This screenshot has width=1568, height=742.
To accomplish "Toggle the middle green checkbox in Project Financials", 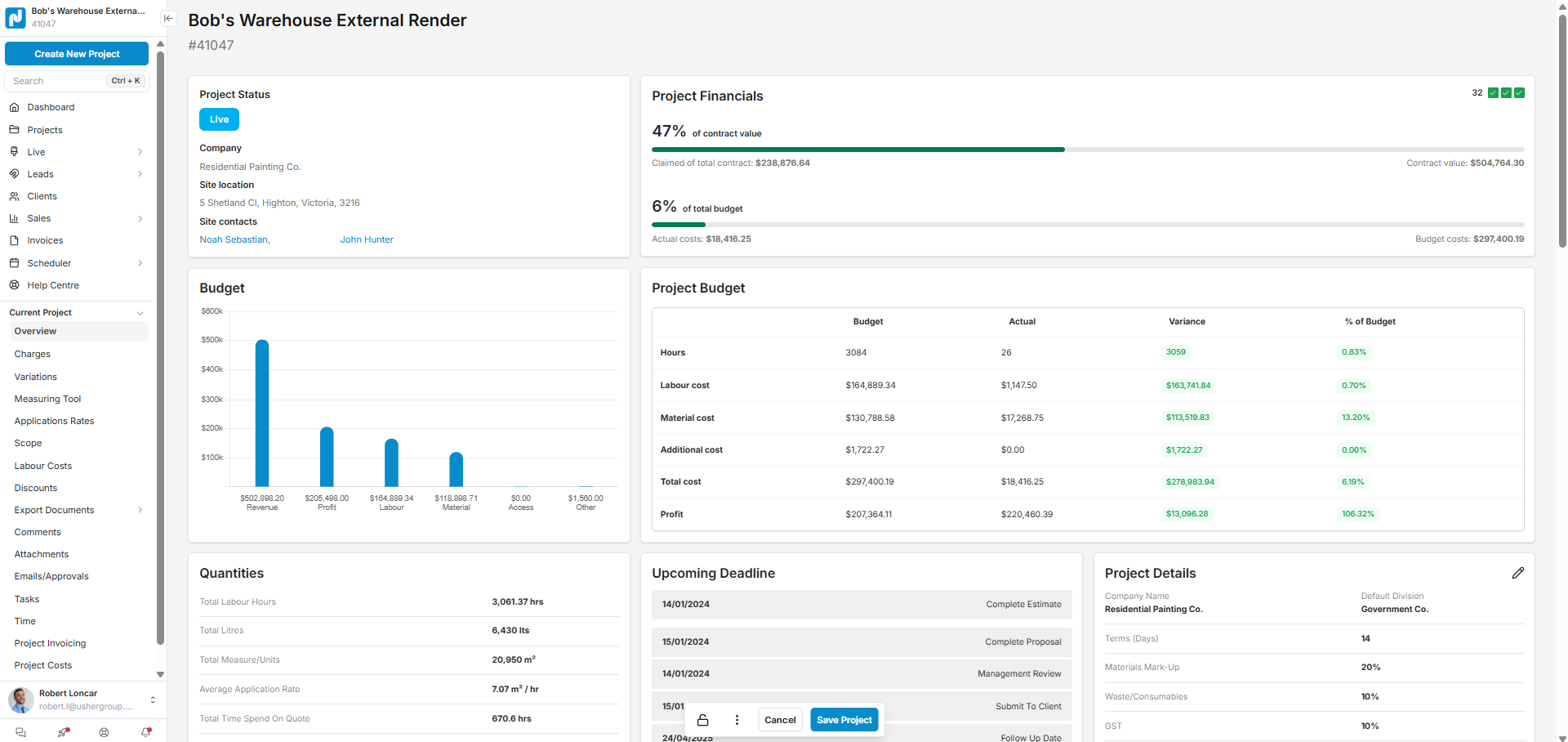I will pos(1506,93).
